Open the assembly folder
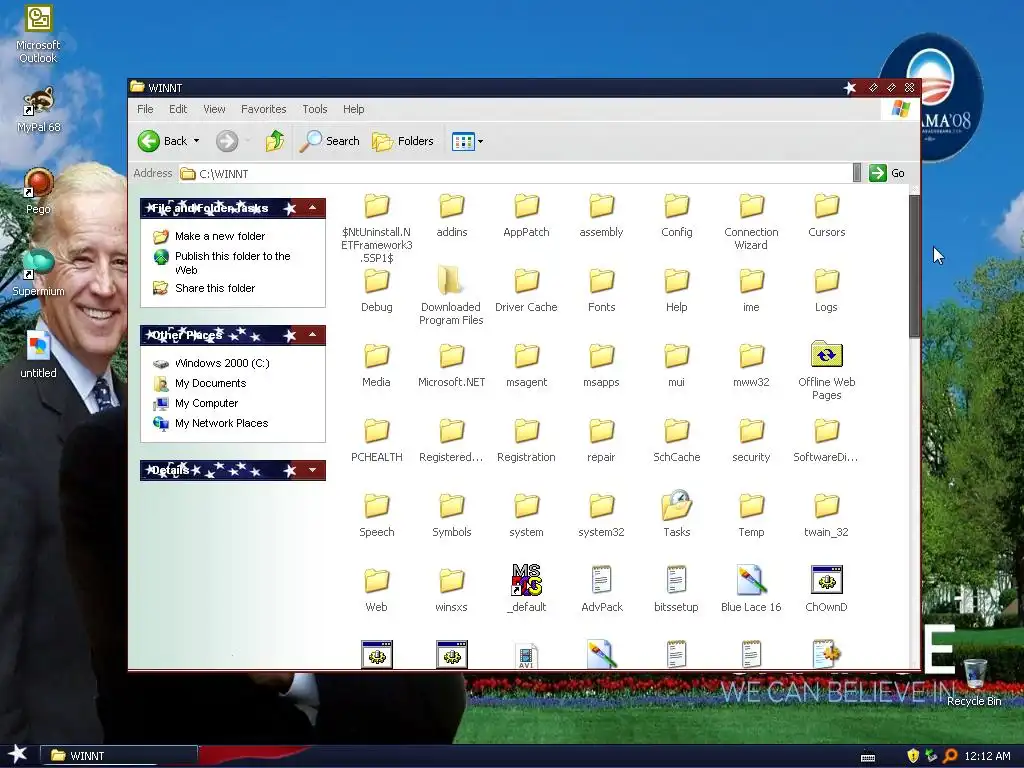 pos(601,216)
